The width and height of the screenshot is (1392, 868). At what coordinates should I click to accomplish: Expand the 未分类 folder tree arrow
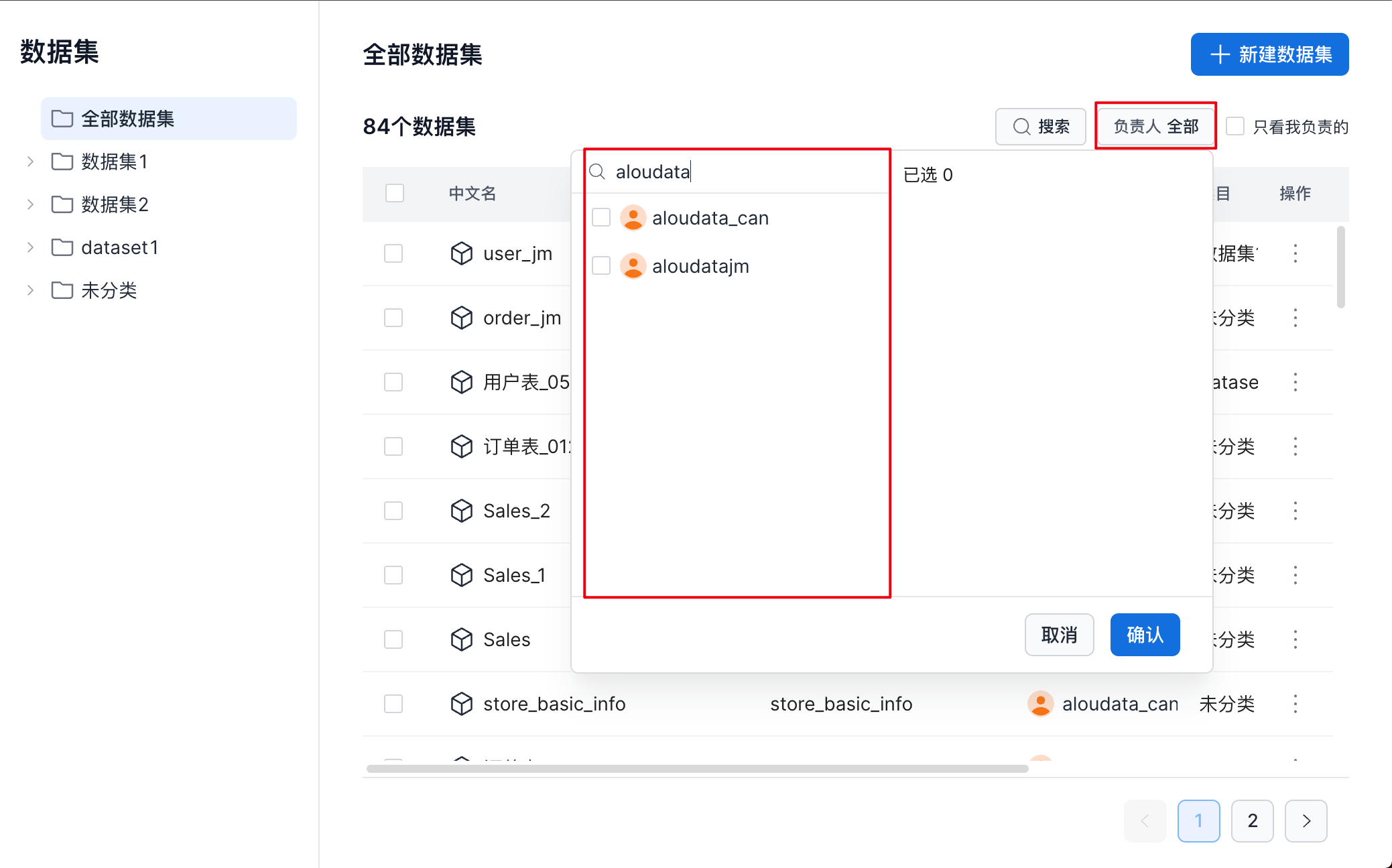pos(30,290)
